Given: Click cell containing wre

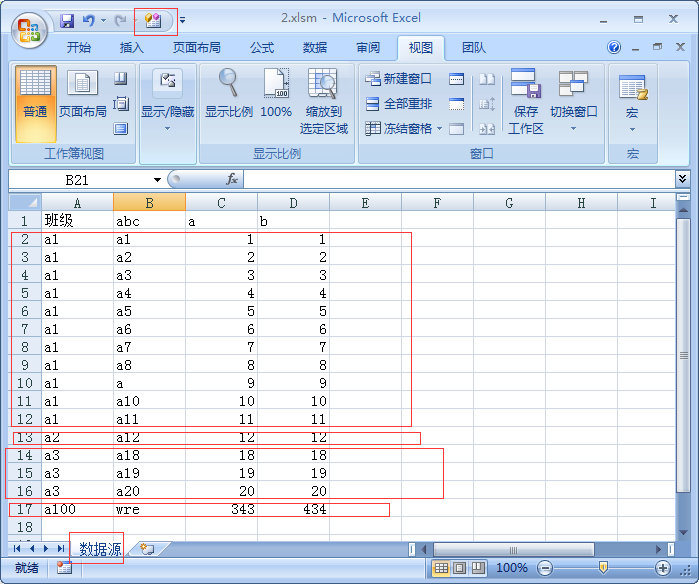Looking at the screenshot, I should (149, 509).
